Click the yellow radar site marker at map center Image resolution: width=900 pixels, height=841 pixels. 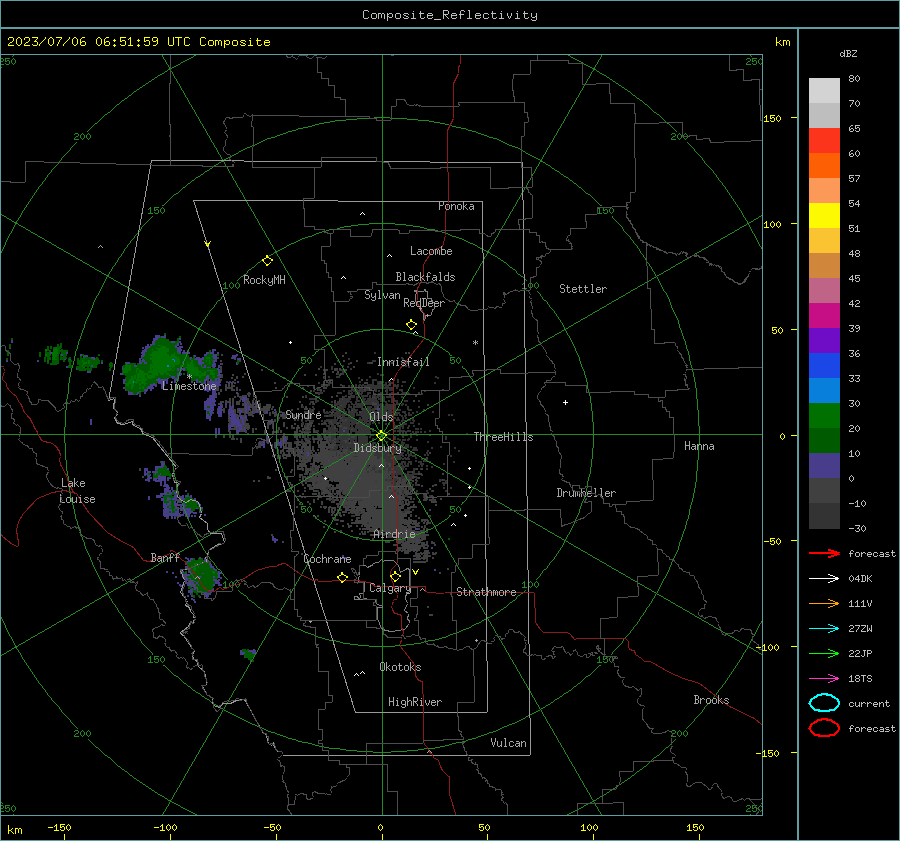(381, 435)
